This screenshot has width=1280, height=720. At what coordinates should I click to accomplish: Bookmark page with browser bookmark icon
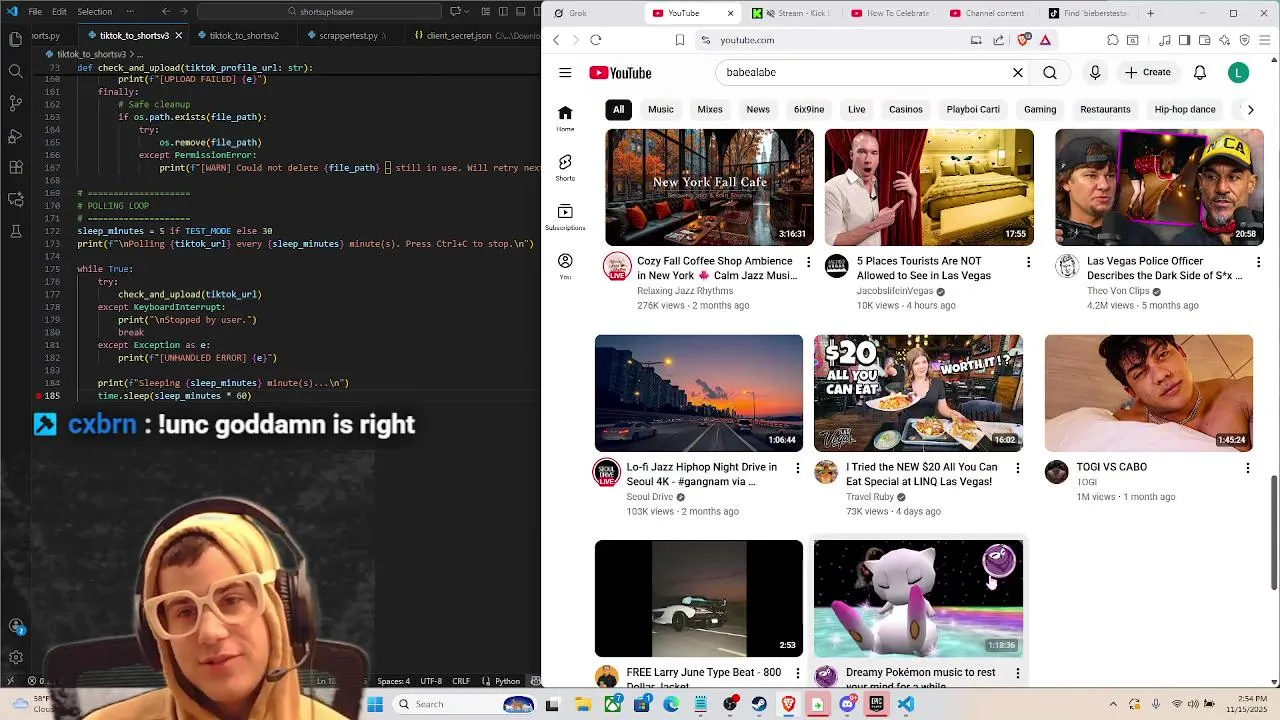[x=679, y=40]
